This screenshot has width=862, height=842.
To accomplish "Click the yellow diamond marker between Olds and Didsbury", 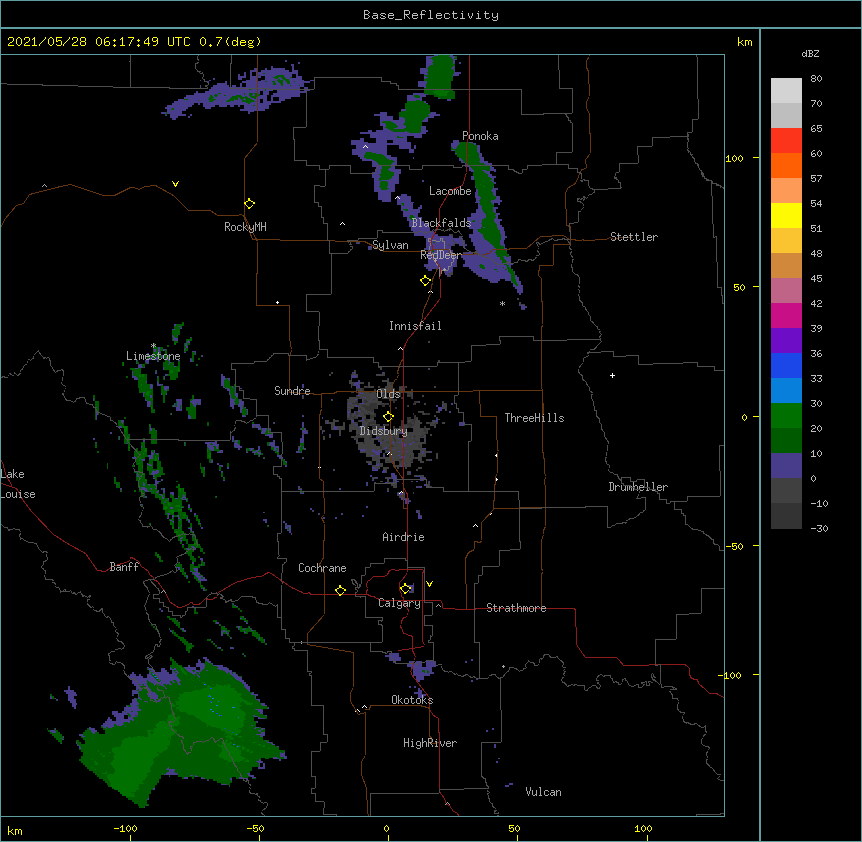I will coord(388,417).
